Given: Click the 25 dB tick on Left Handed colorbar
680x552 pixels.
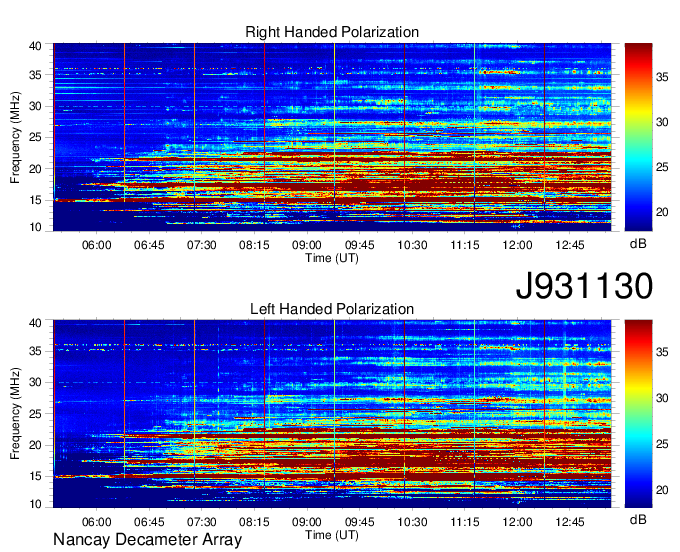Looking at the screenshot, I should (662, 444).
